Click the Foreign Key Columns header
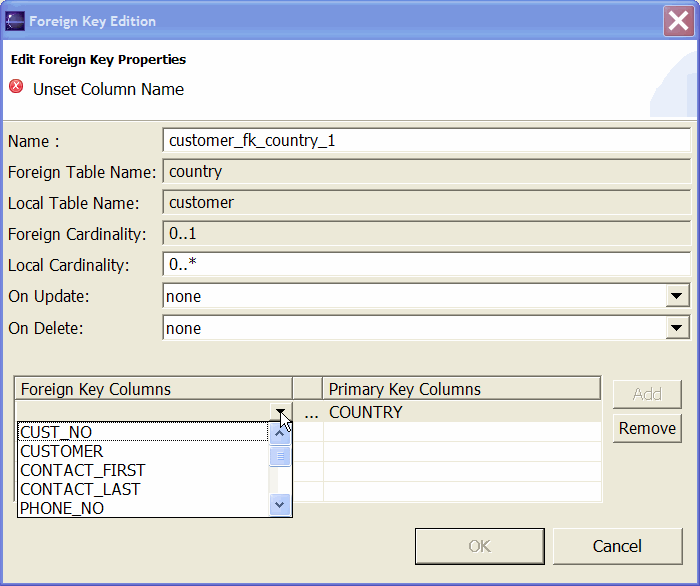The image size is (700, 586). [154, 389]
